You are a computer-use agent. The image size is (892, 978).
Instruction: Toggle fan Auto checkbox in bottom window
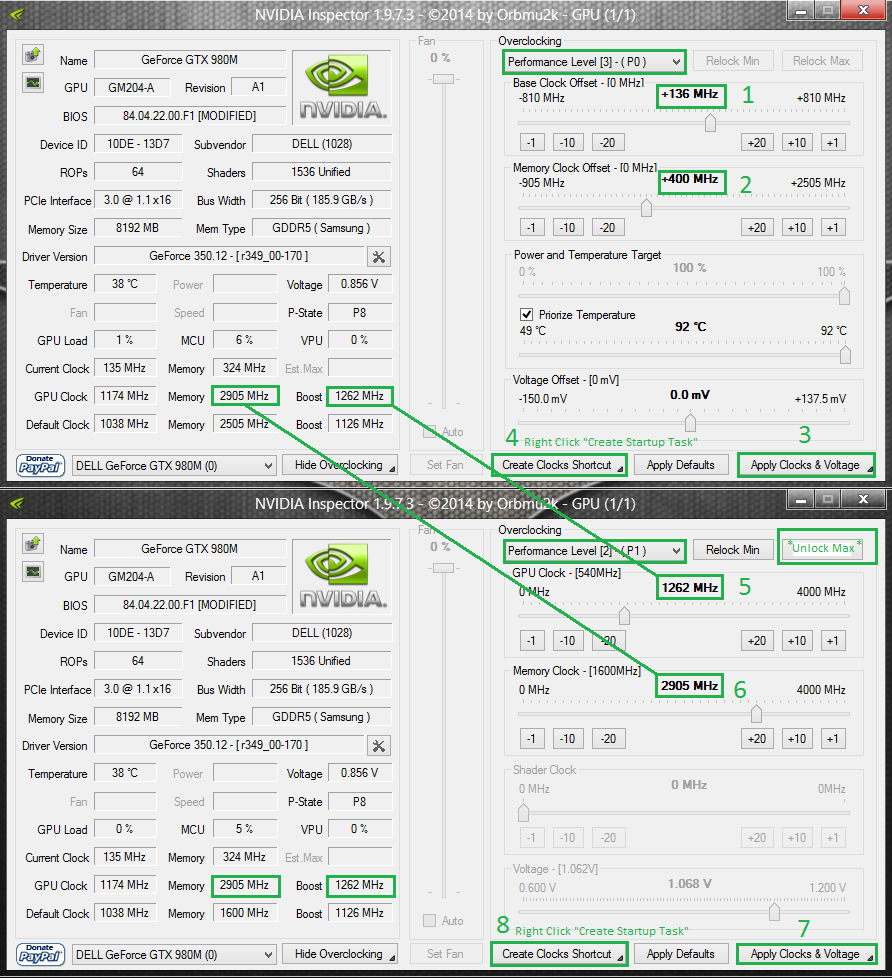429,921
